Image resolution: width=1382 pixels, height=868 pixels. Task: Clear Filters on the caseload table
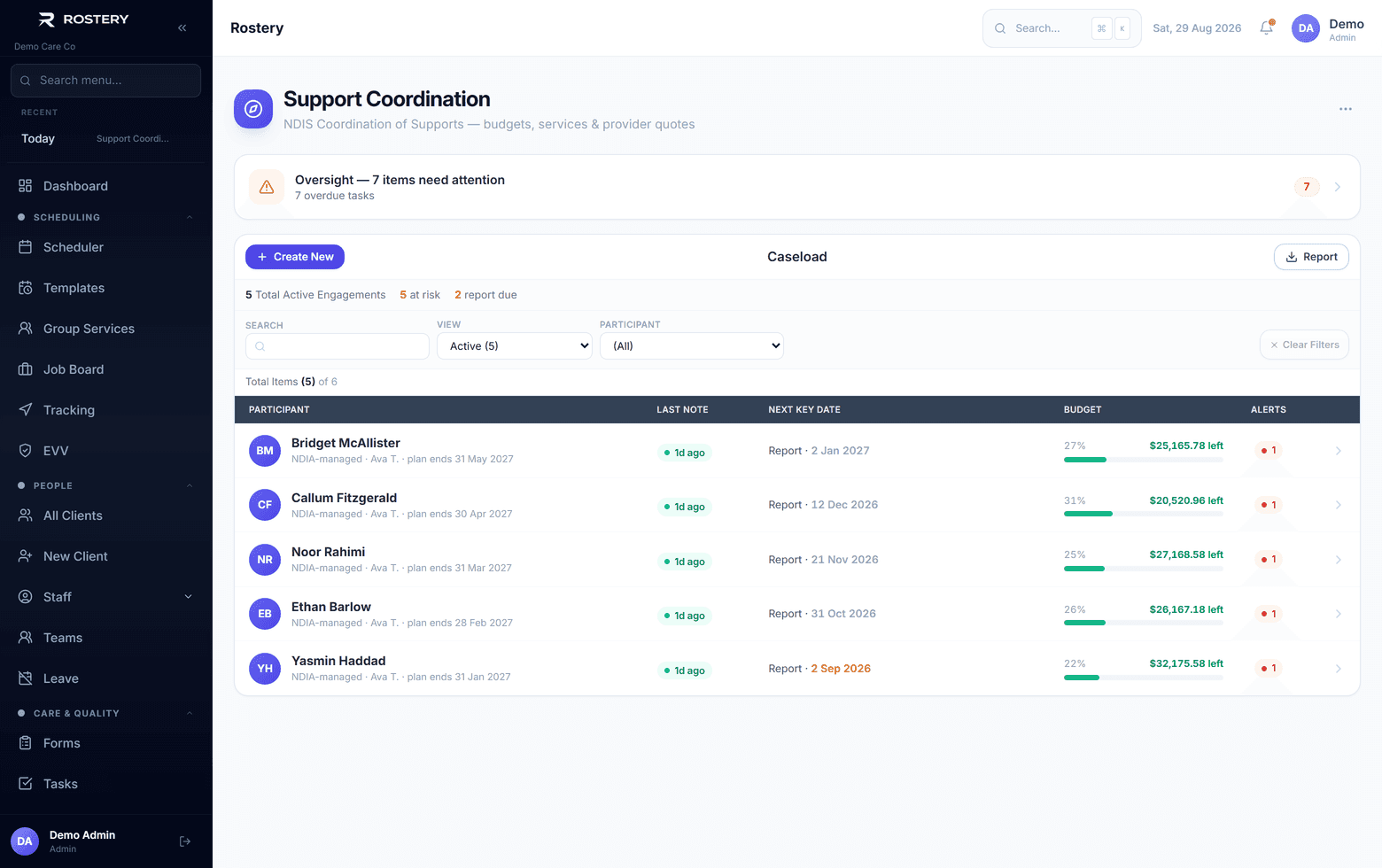pyautogui.click(x=1304, y=345)
